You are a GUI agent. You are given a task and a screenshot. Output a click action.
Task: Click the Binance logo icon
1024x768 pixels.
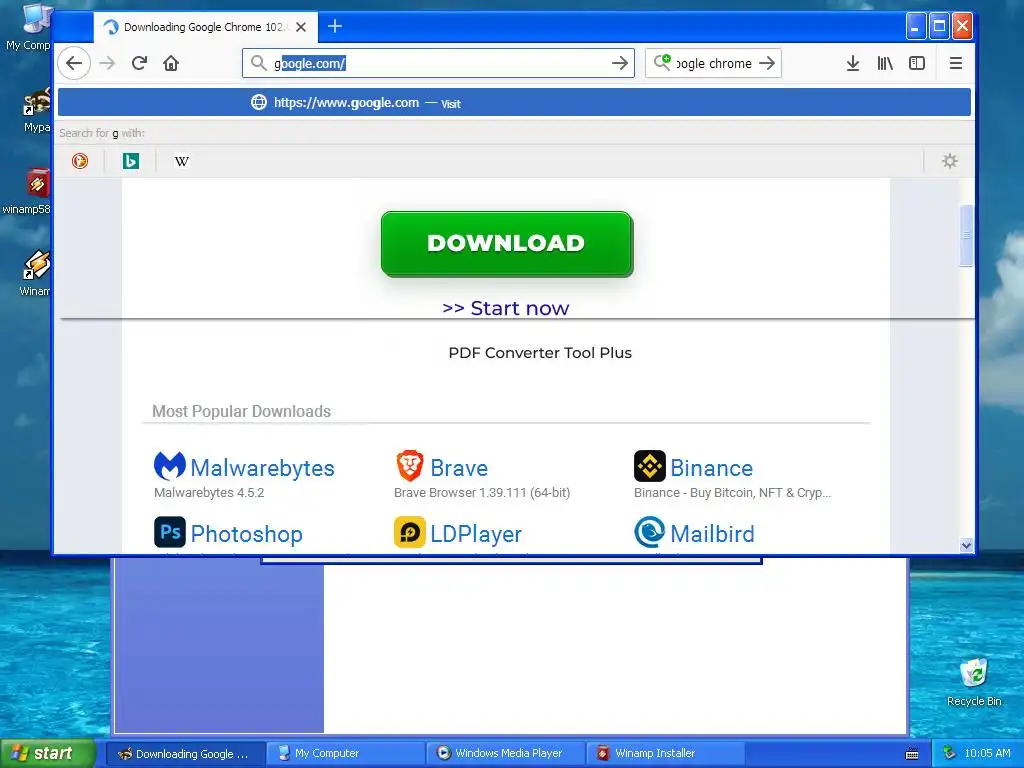point(650,466)
